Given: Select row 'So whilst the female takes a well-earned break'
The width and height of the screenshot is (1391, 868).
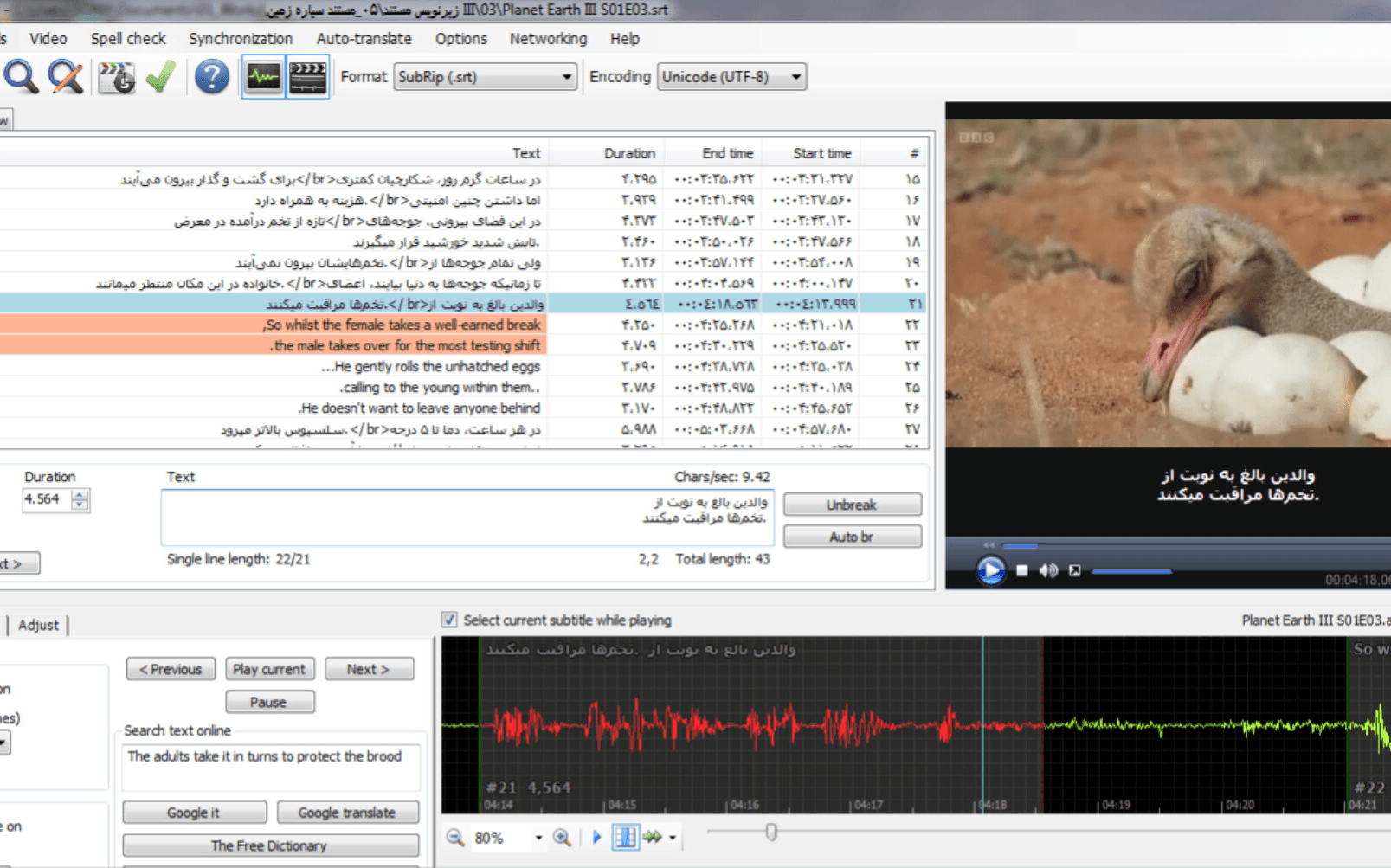Looking at the screenshot, I should (462, 325).
